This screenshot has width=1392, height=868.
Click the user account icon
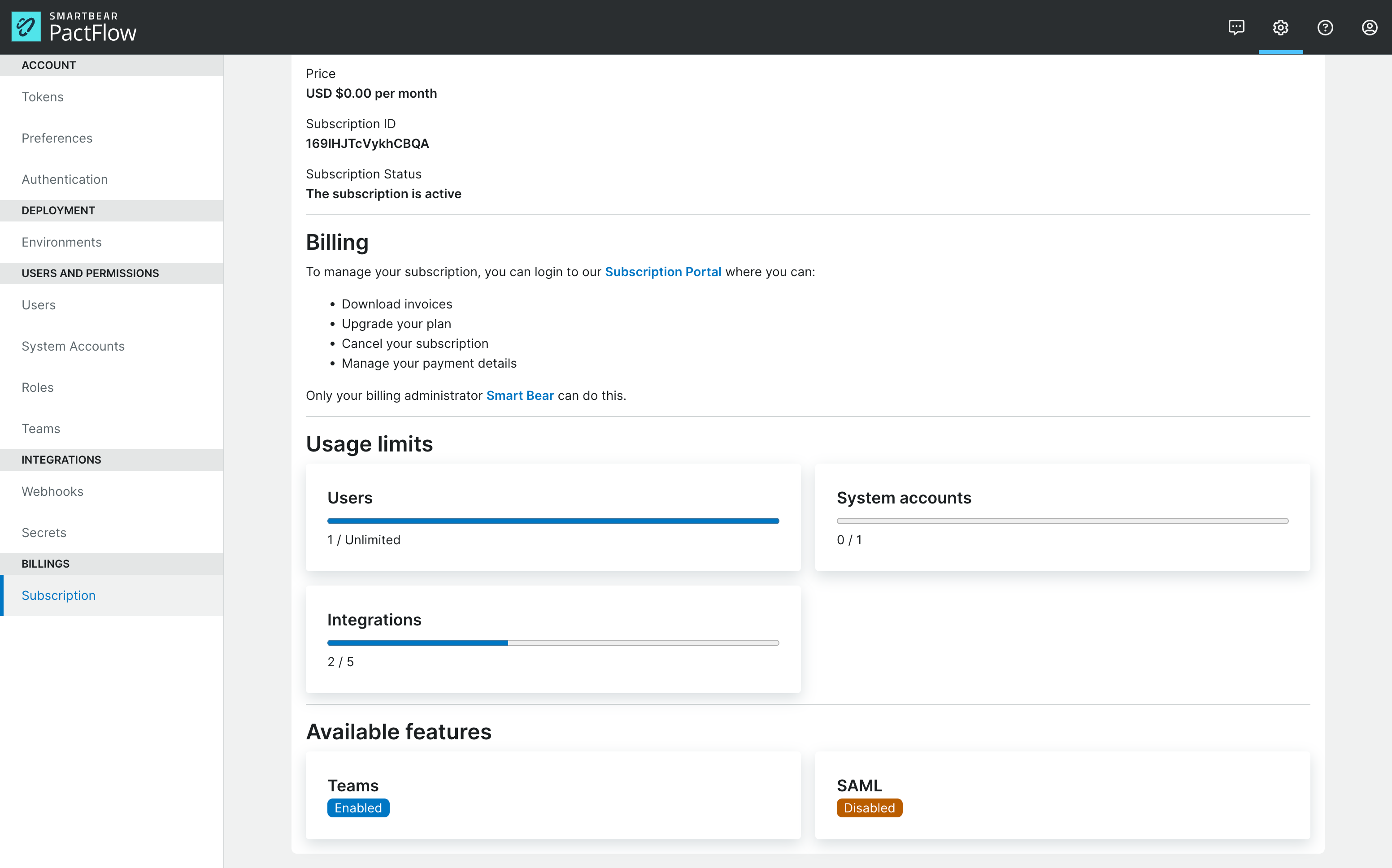click(1369, 27)
